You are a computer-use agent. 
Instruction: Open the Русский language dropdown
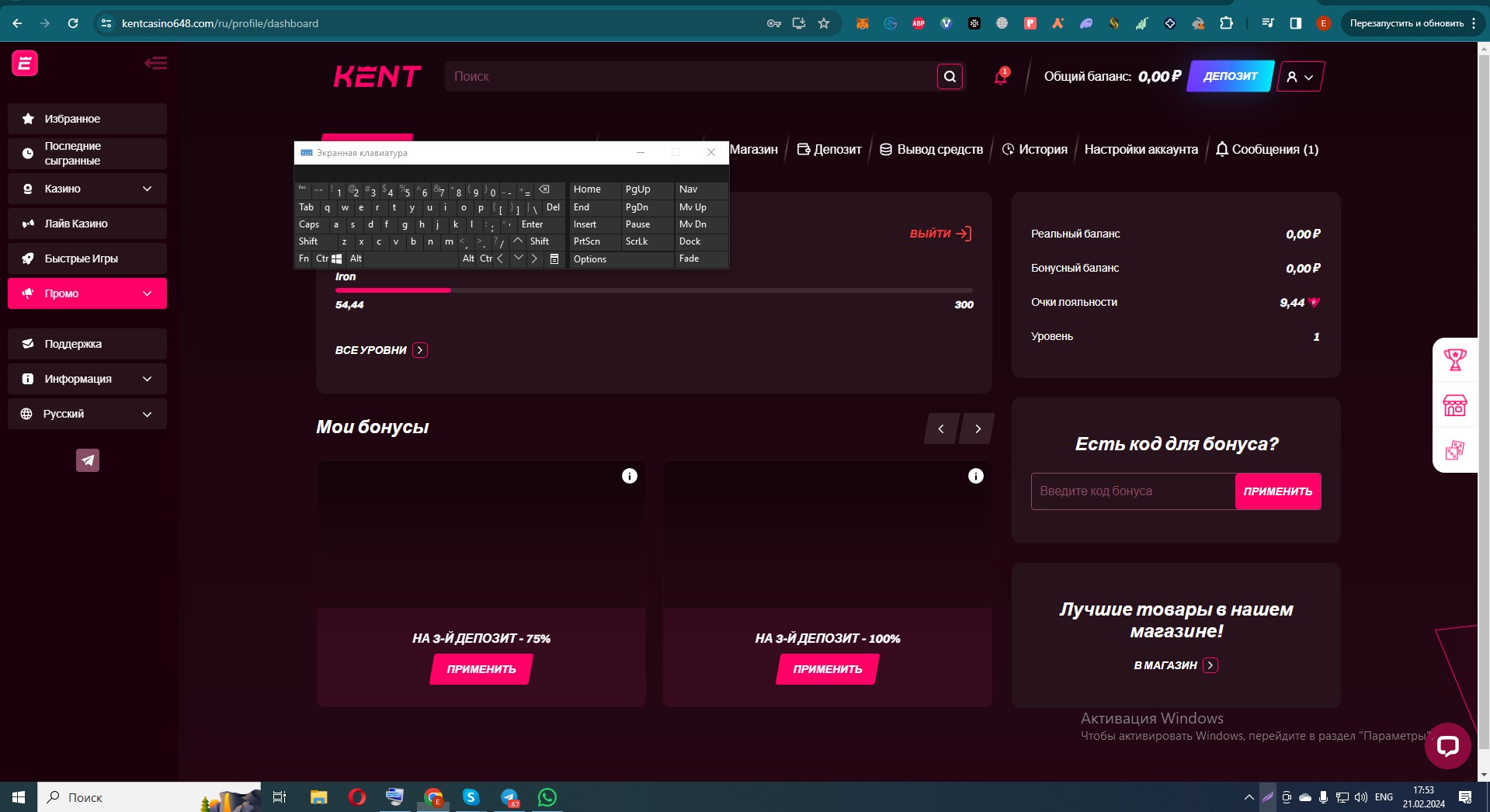pyautogui.click(x=87, y=414)
